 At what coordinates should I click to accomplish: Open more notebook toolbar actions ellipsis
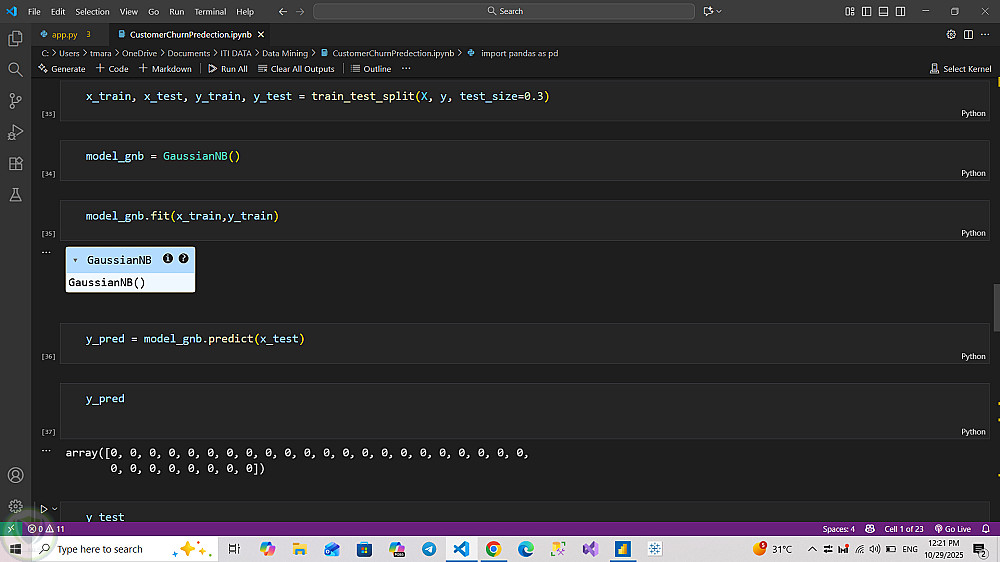406,69
